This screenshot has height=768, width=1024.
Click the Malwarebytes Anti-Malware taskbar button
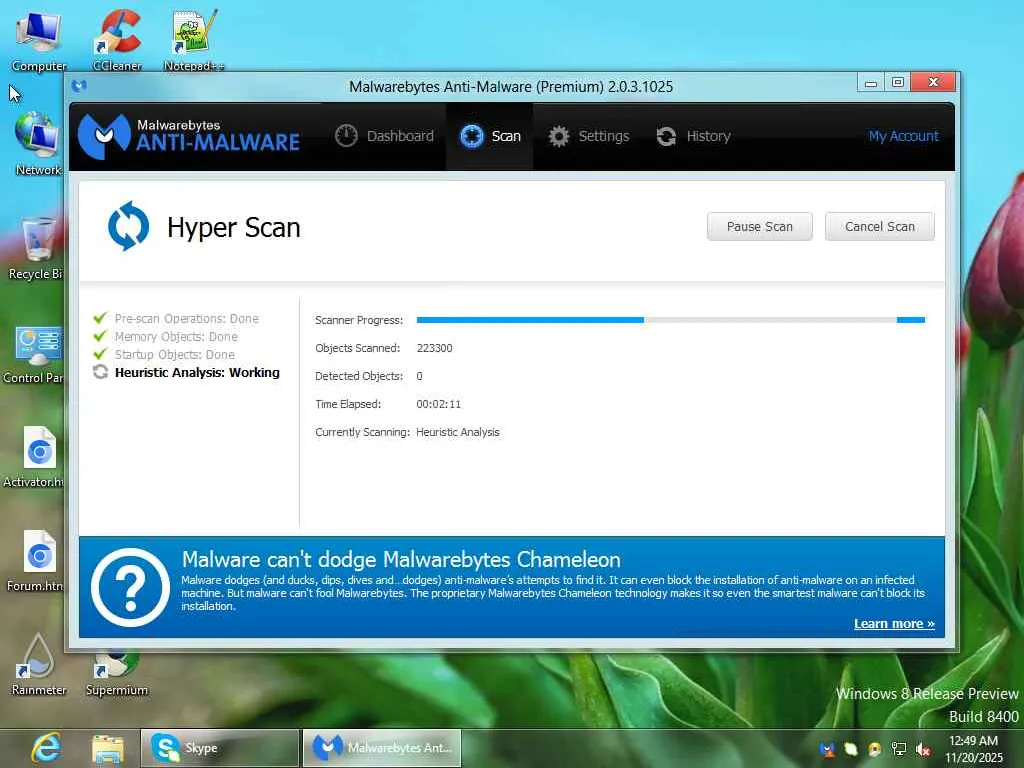click(382, 748)
